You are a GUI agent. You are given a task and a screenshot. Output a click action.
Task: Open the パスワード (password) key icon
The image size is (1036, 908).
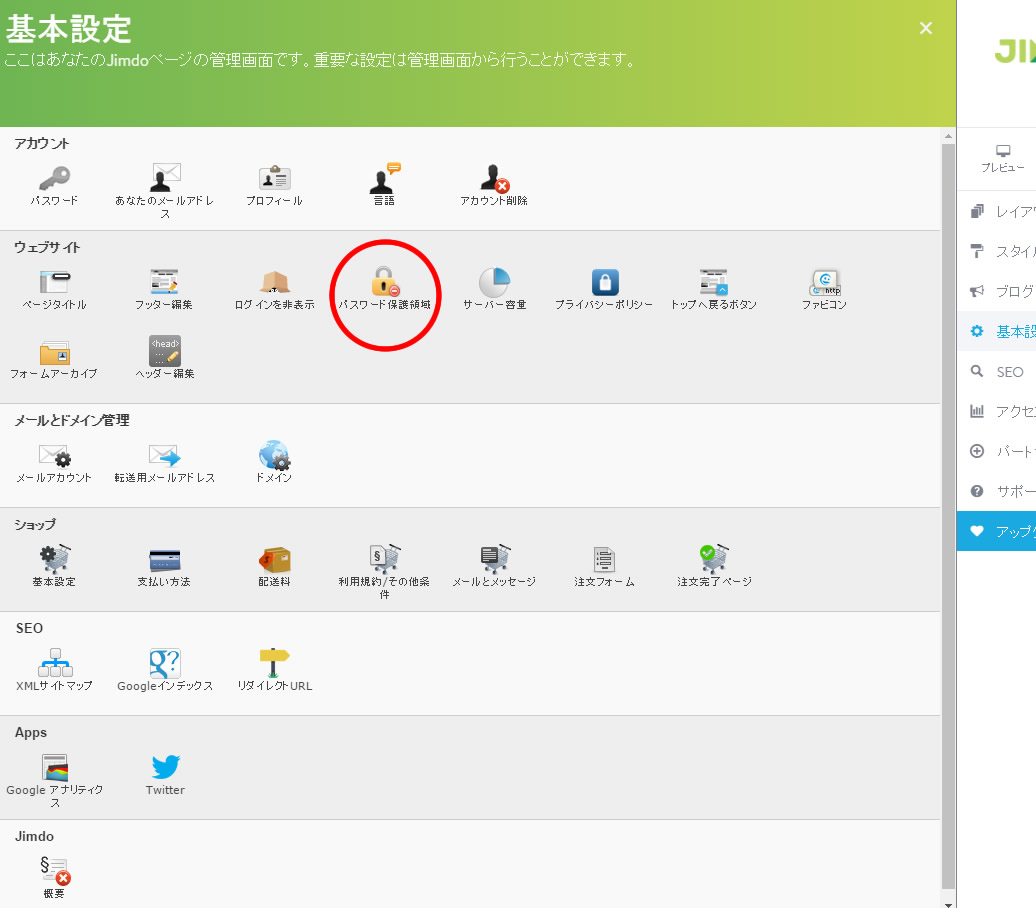[54, 178]
